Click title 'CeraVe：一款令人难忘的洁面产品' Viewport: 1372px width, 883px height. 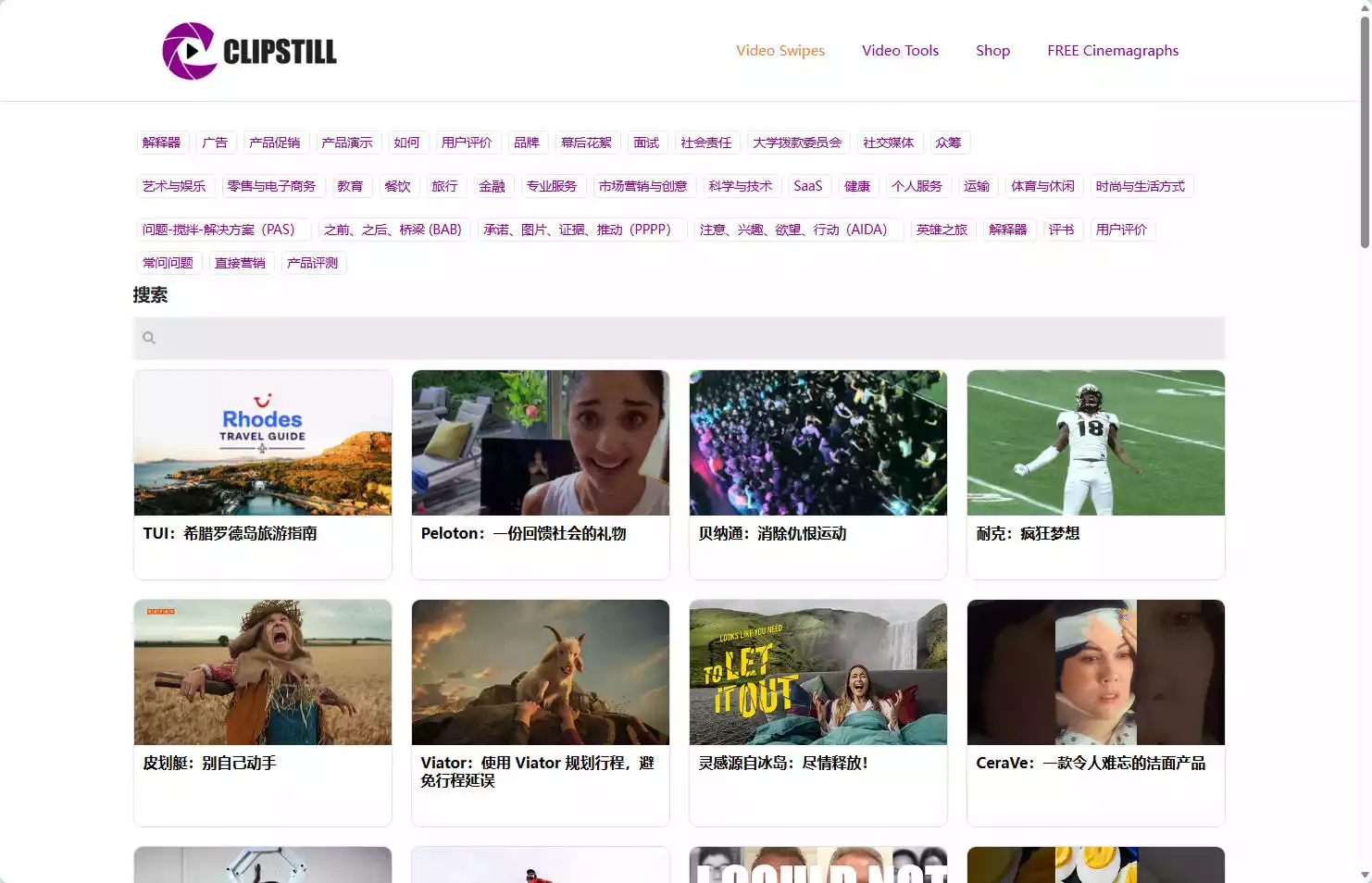(1091, 763)
